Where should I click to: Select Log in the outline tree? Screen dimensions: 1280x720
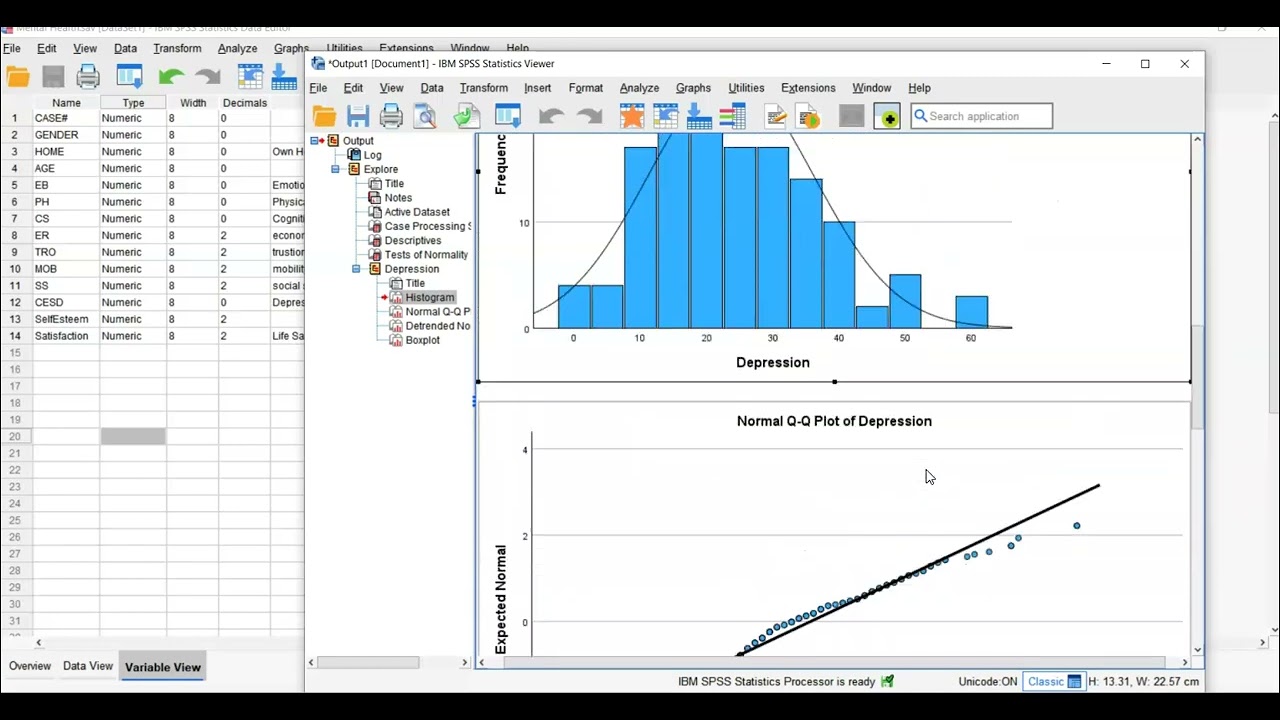tap(372, 155)
